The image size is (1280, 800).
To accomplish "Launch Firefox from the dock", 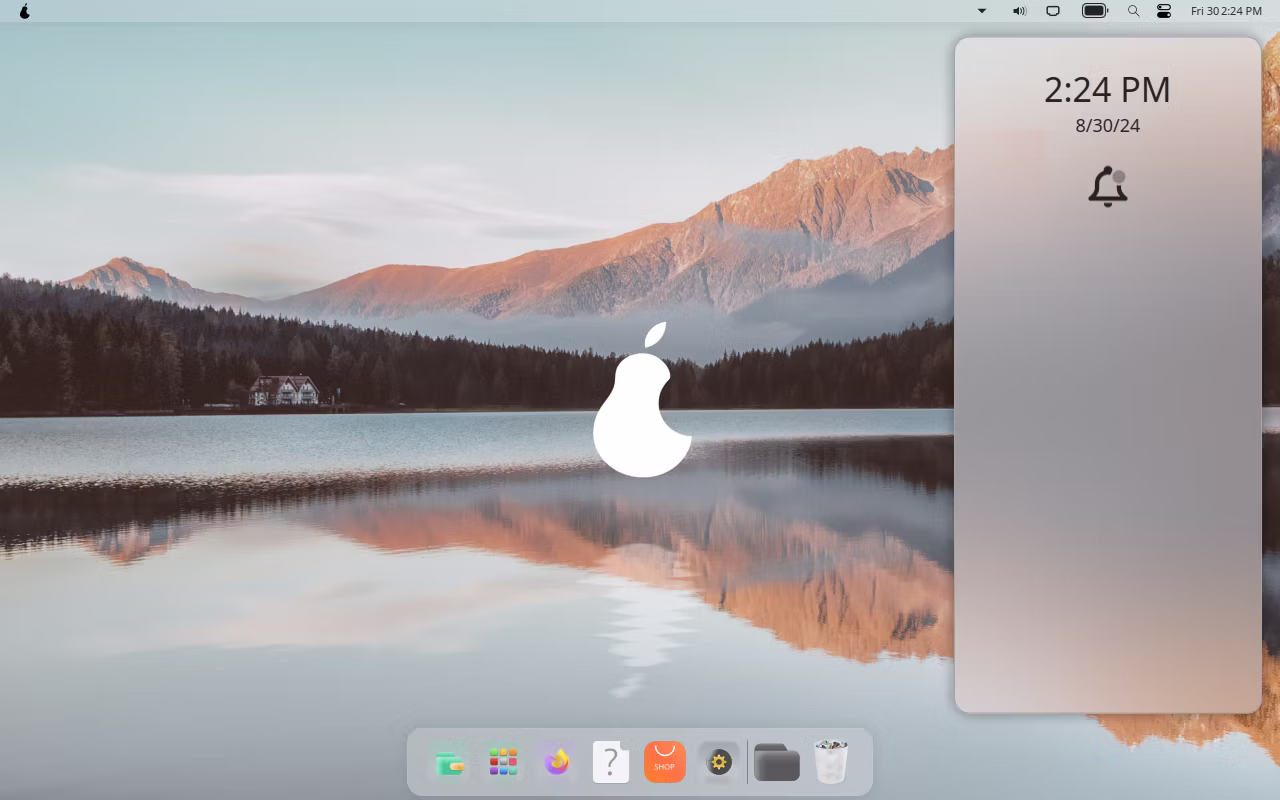I will coord(557,763).
